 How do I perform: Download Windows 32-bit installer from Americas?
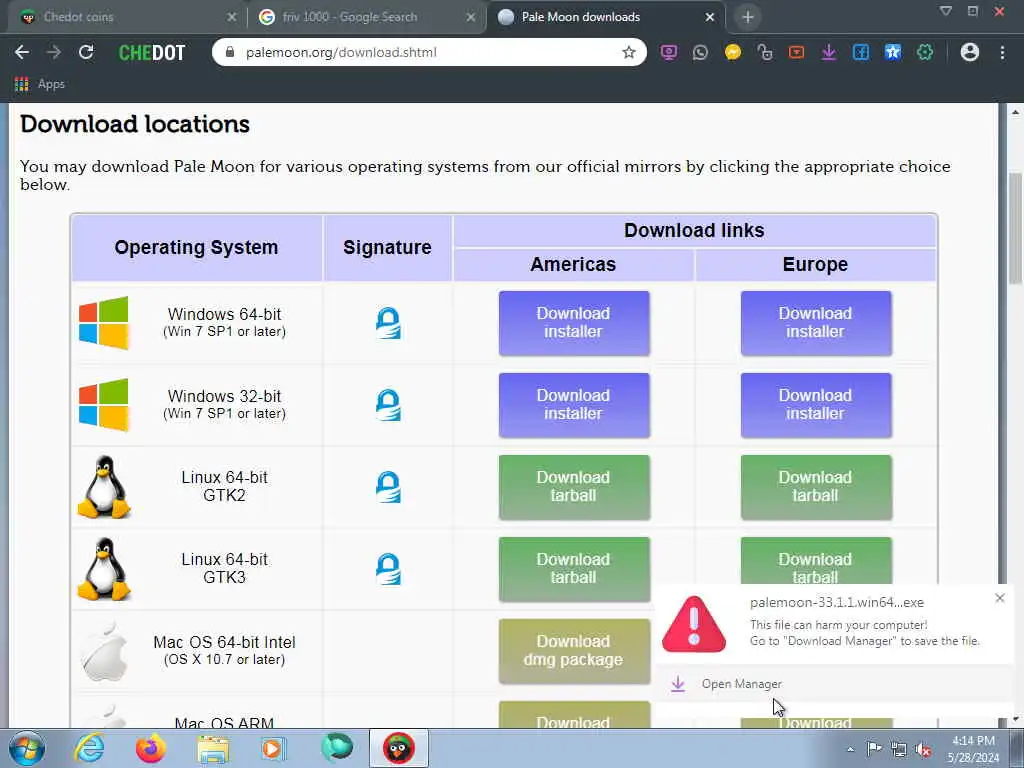[574, 405]
